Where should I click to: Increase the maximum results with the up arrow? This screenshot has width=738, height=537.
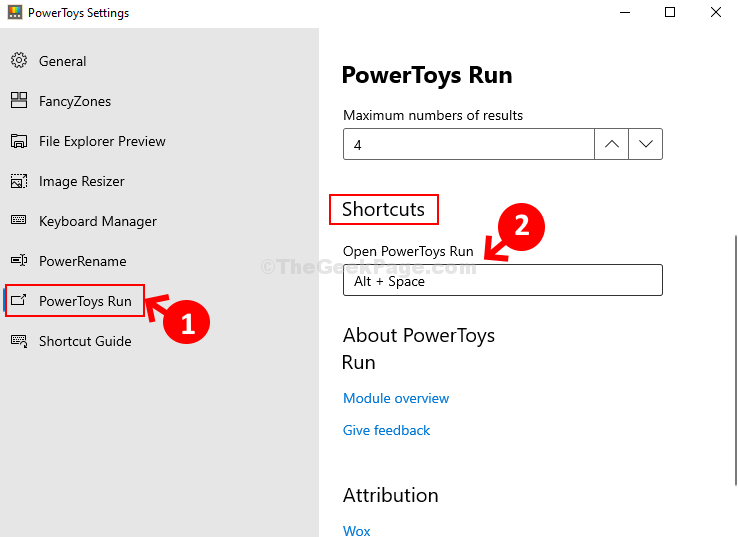click(611, 144)
